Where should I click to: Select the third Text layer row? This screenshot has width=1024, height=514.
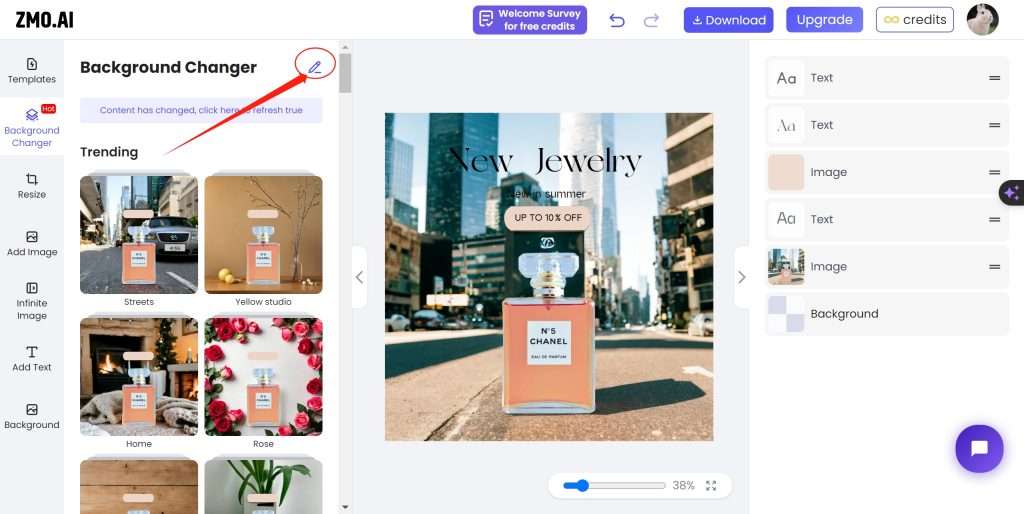pyautogui.click(x=887, y=219)
